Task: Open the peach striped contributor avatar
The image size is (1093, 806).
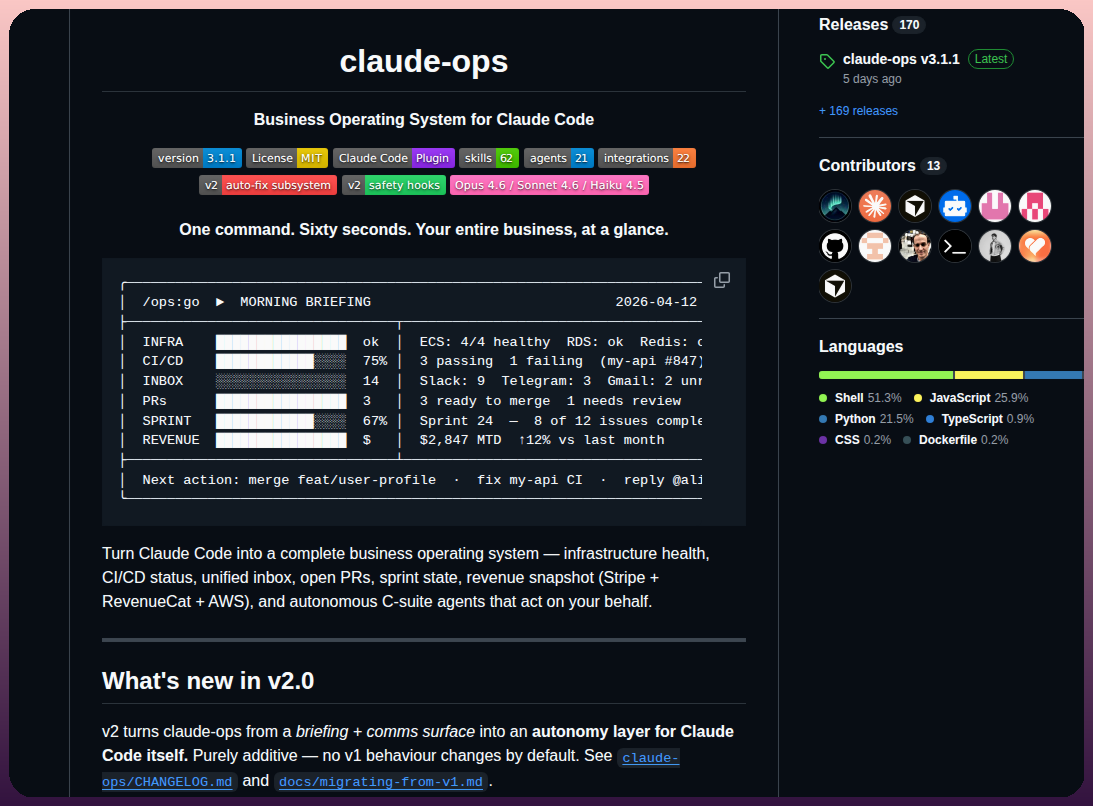Action: click(875, 246)
